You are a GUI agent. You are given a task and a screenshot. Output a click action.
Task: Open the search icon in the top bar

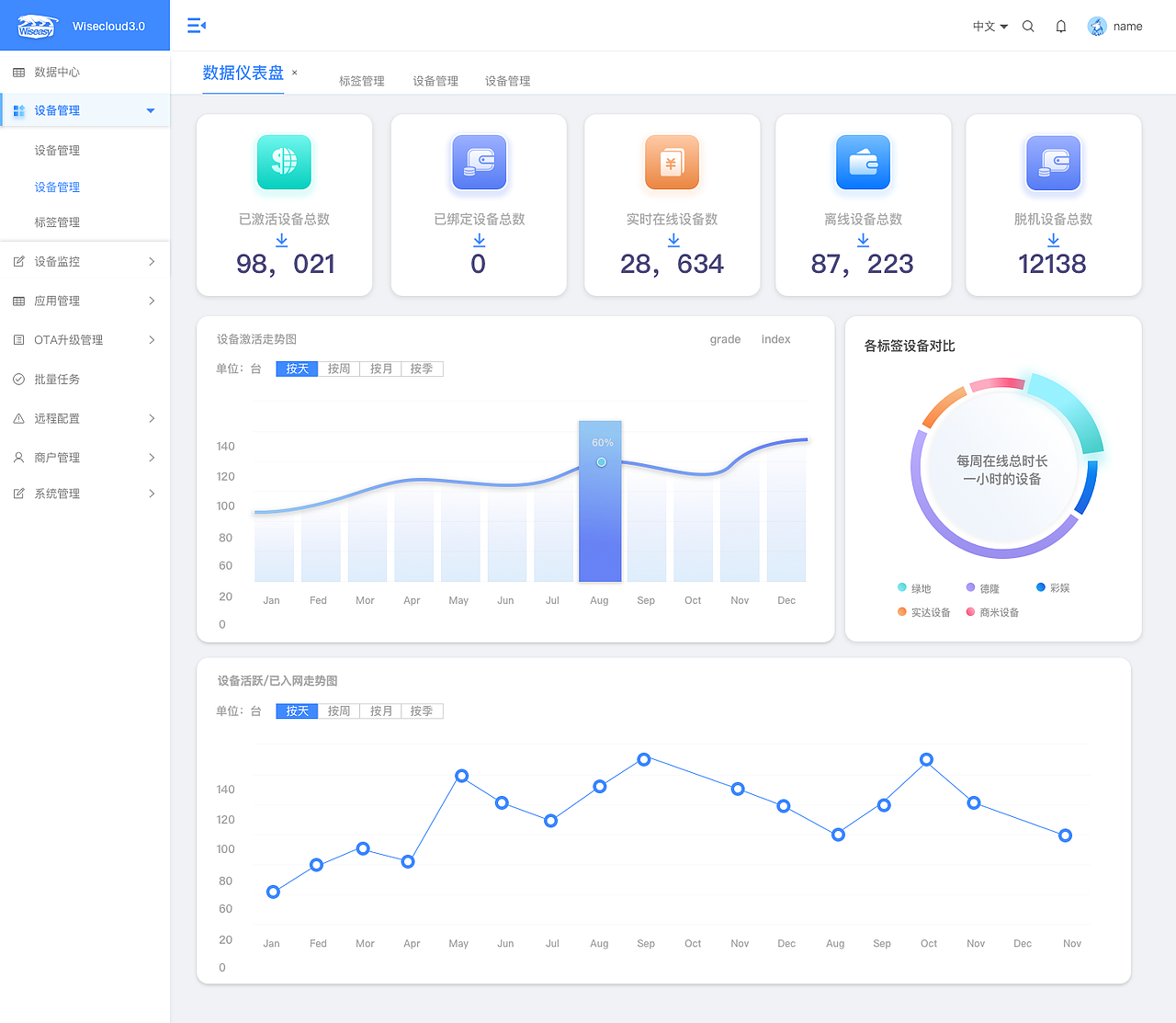[x=1028, y=27]
